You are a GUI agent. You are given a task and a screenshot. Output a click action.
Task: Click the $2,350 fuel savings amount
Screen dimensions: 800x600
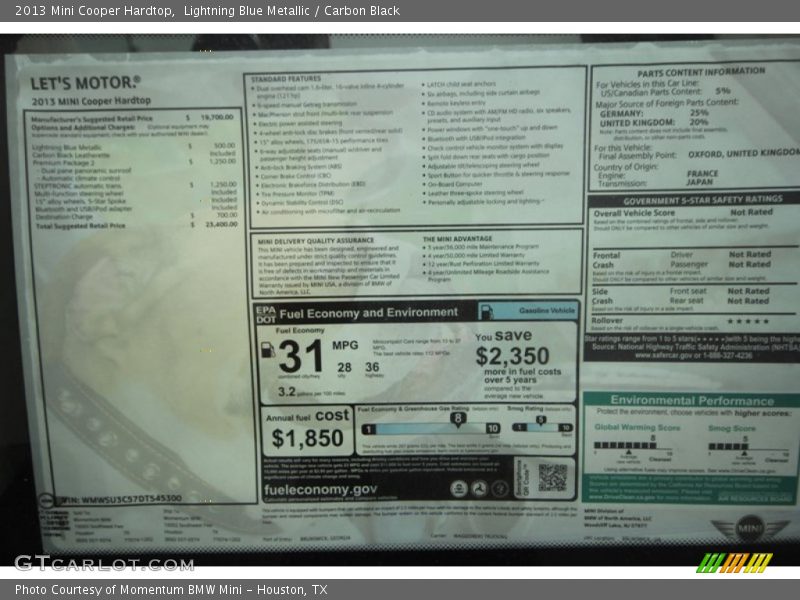coord(512,356)
